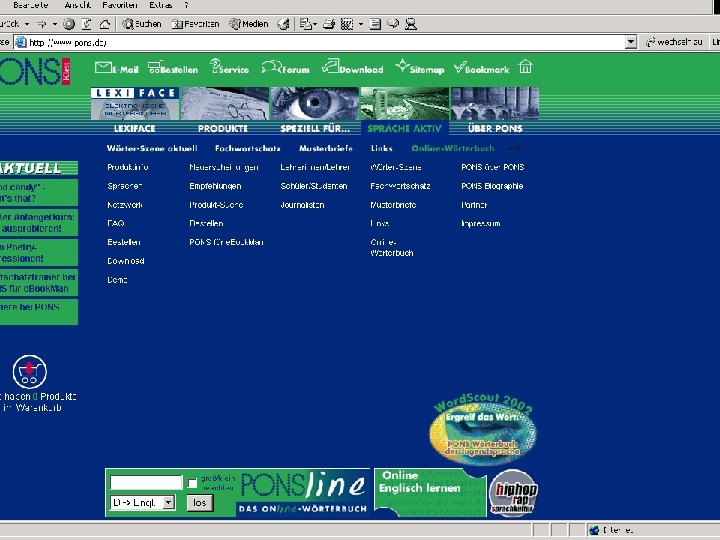Screen dimensions: 720x540
Task: Open the Produktinfo link
Action: 128,167
